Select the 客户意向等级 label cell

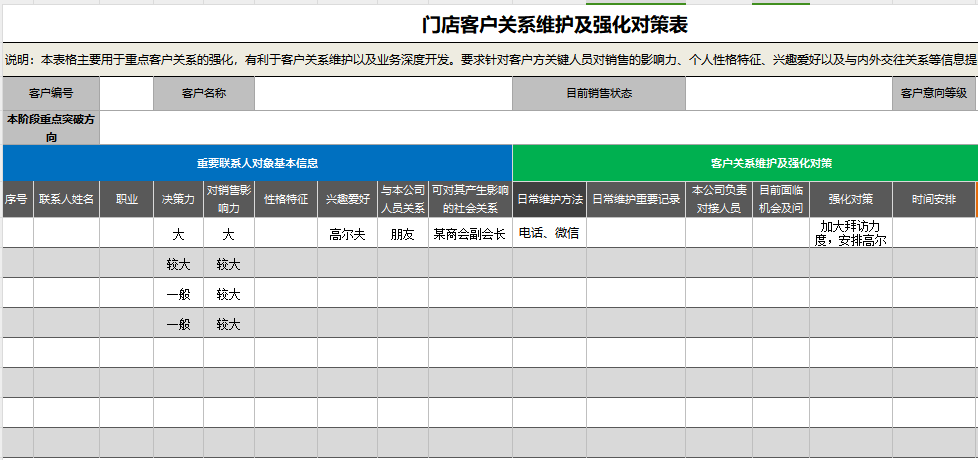tap(934, 94)
